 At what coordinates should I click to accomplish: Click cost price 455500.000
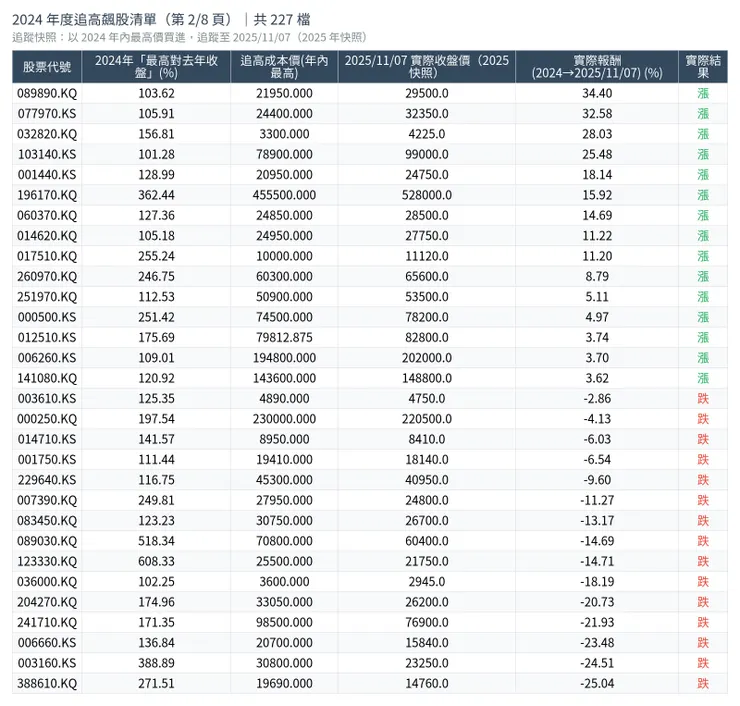(x=284, y=195)
